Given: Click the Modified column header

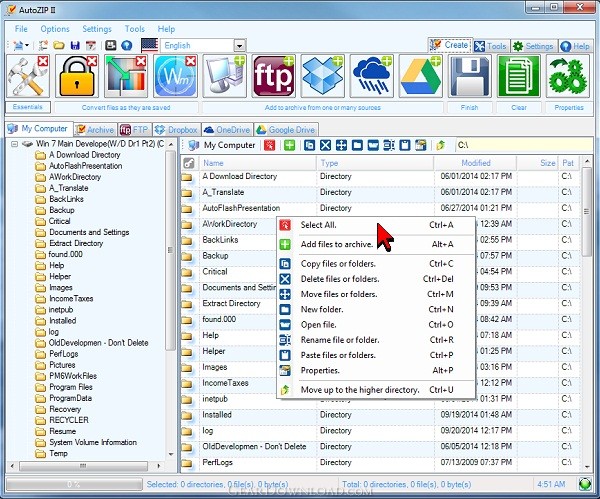Looking at the screenshot, I should tap(476, 163).
